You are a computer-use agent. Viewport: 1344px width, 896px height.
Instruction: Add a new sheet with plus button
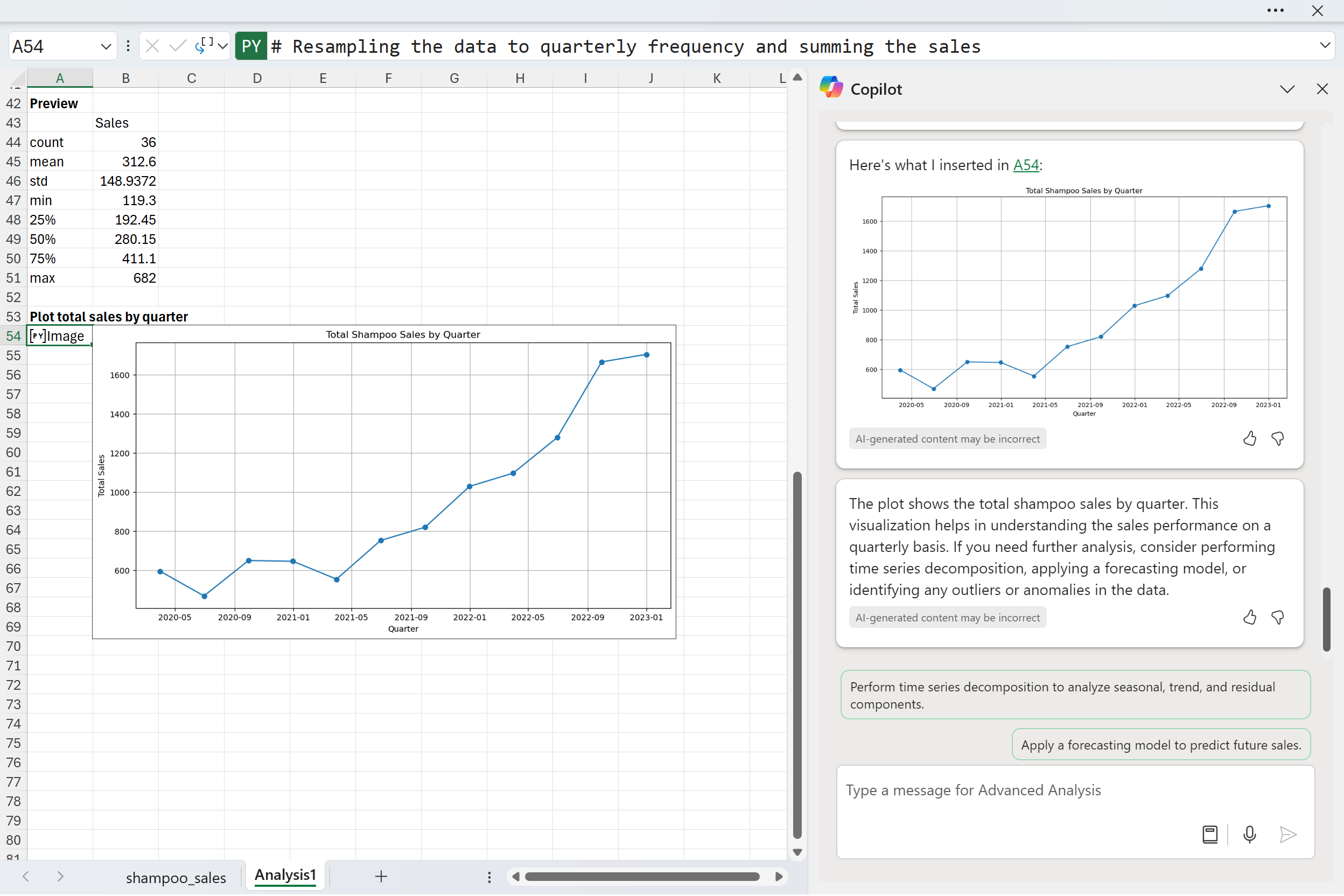[381, 877]
